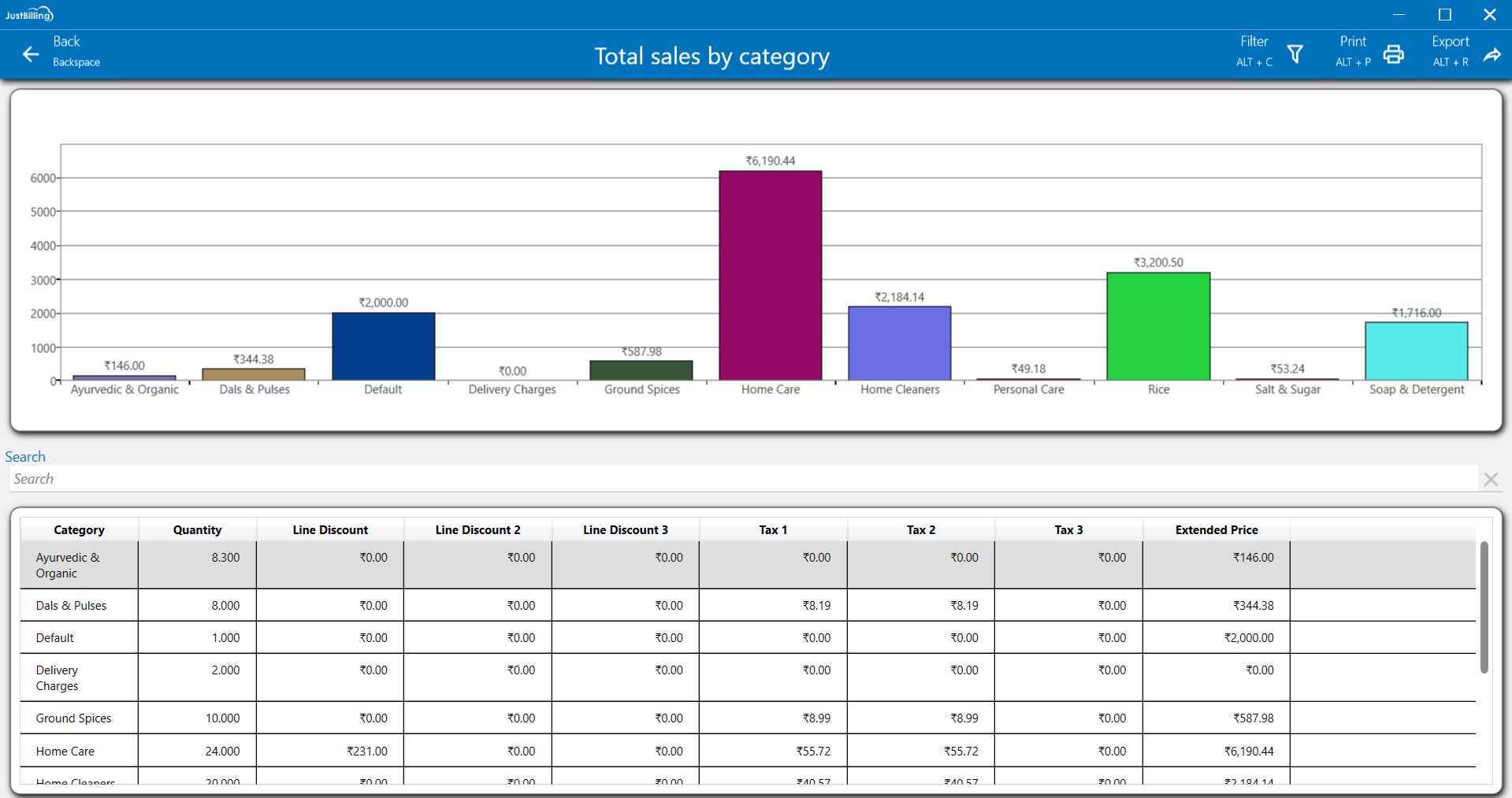Clear search with the X icon
The image size is (1512, 798).
coord(1490,479)
